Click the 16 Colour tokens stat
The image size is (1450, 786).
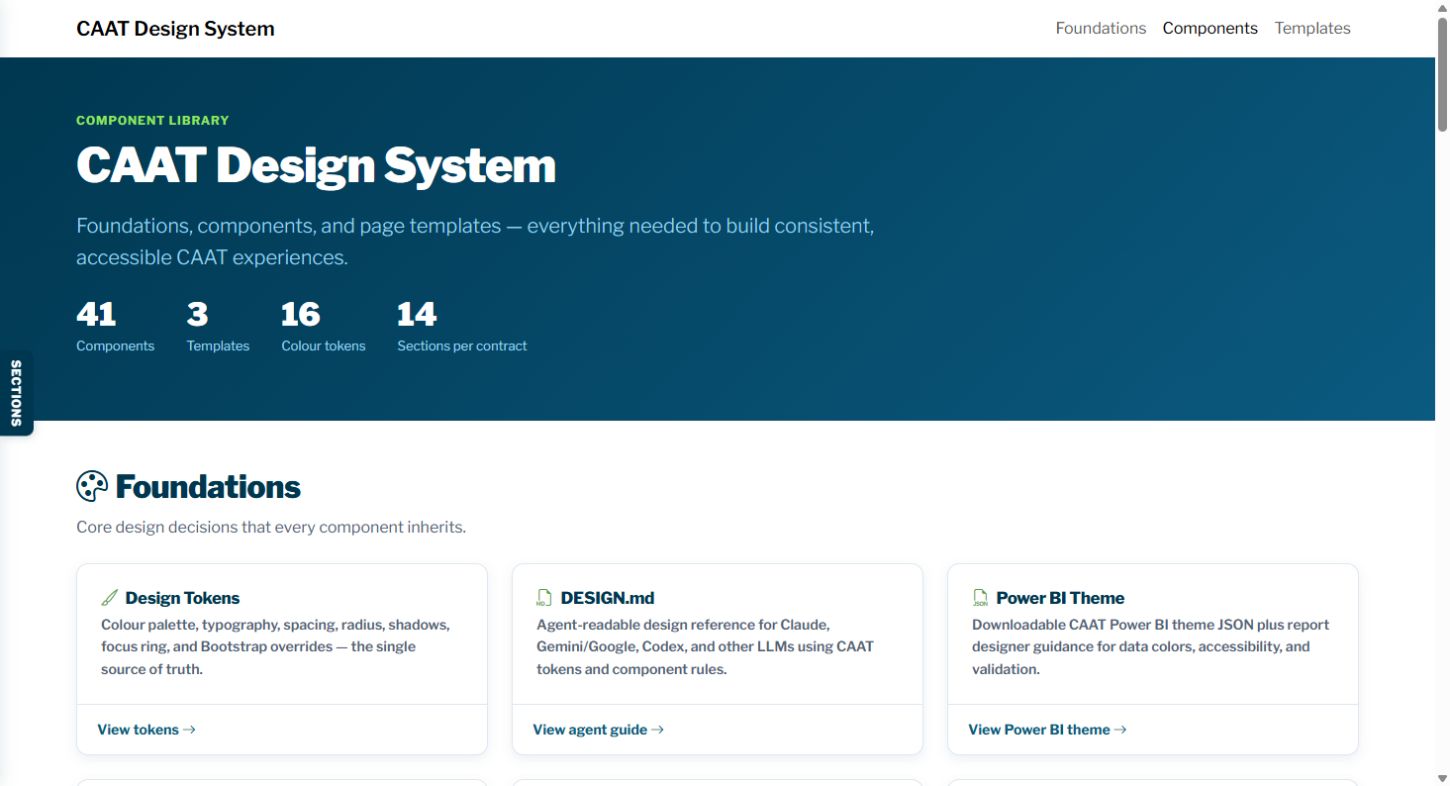[323, 327]
